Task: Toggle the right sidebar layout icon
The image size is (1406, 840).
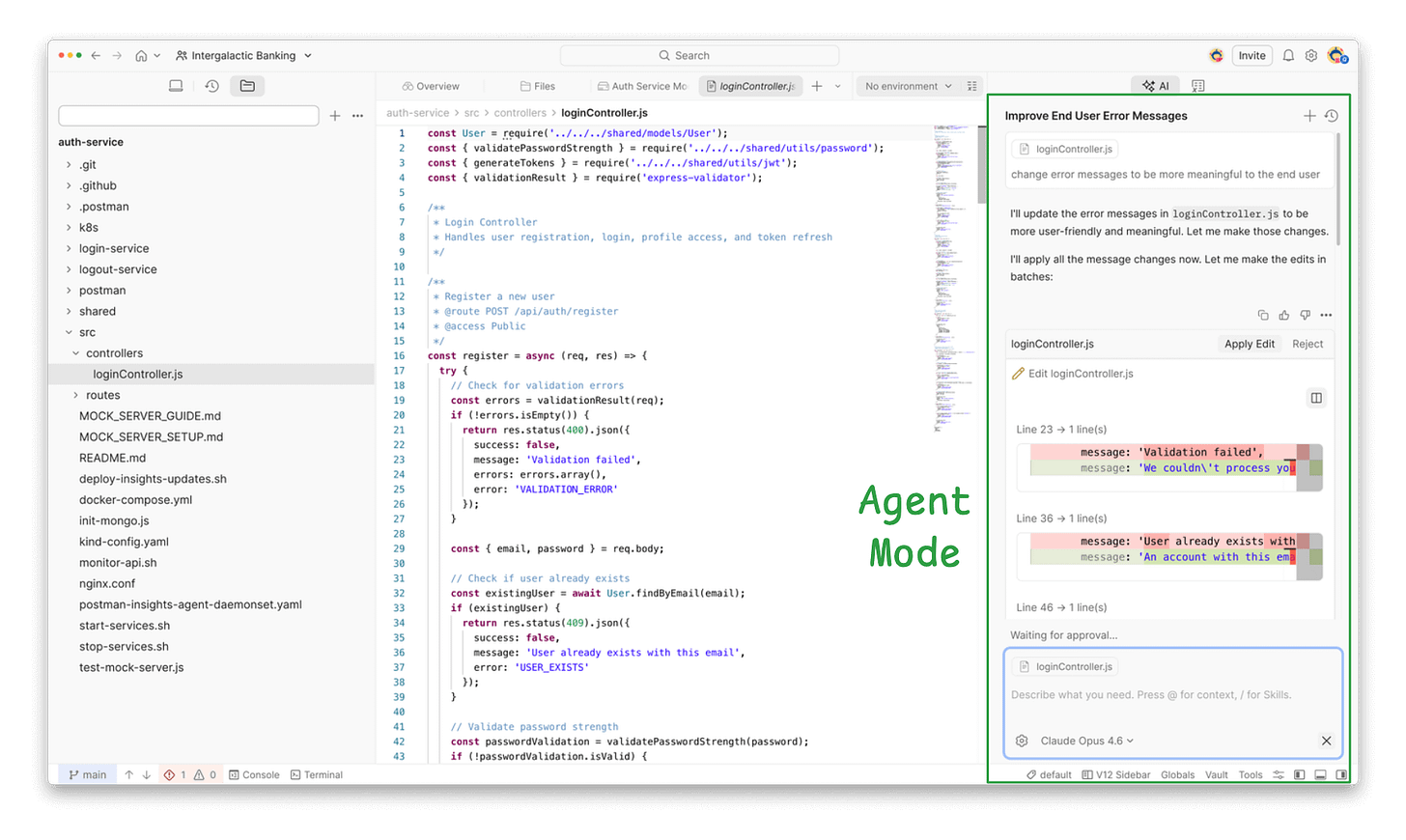Action: point(1341,774)
